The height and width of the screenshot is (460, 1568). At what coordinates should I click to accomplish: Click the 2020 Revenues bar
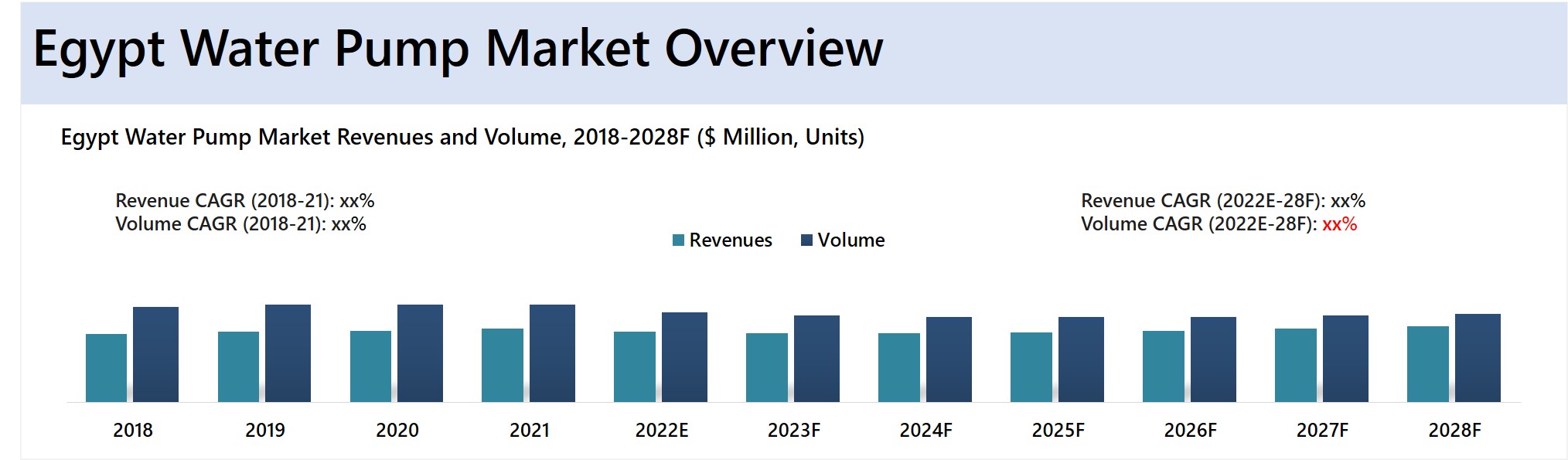370,366
